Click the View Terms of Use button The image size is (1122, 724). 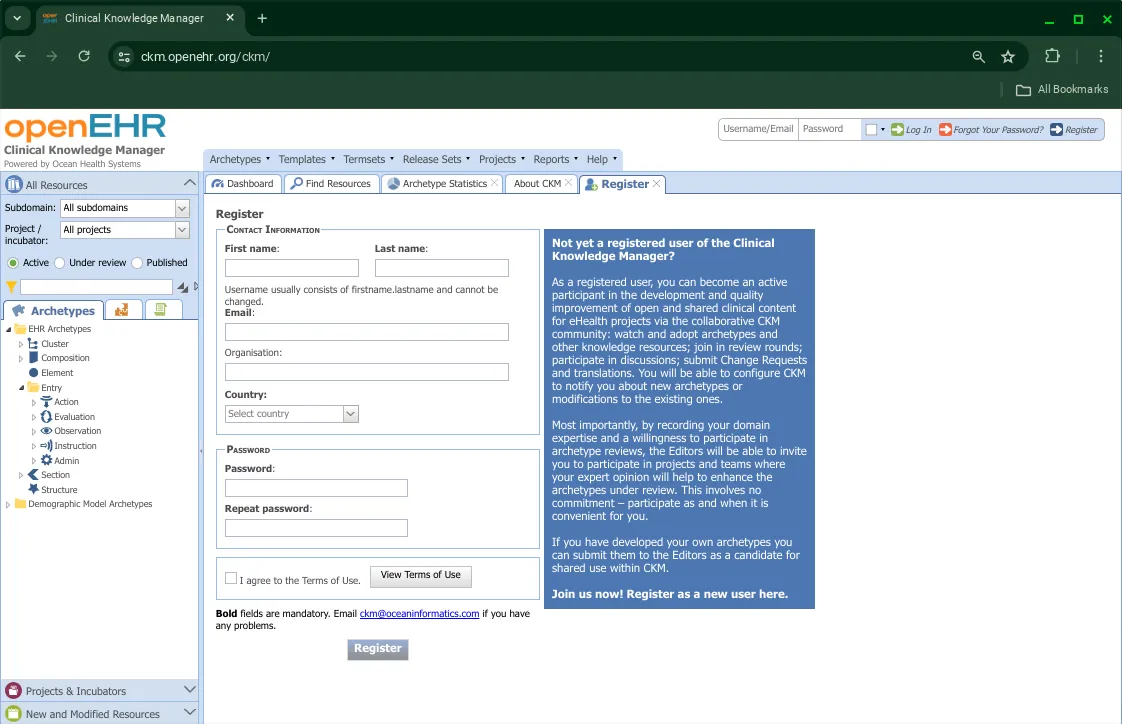coord(420,576)
